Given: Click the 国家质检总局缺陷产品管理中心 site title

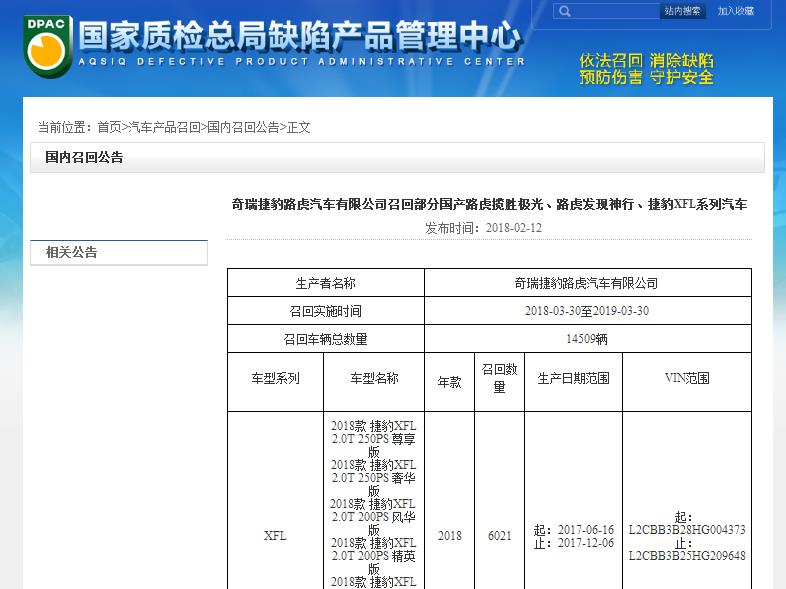Looking at the screenshot, I should click(301, 36).
